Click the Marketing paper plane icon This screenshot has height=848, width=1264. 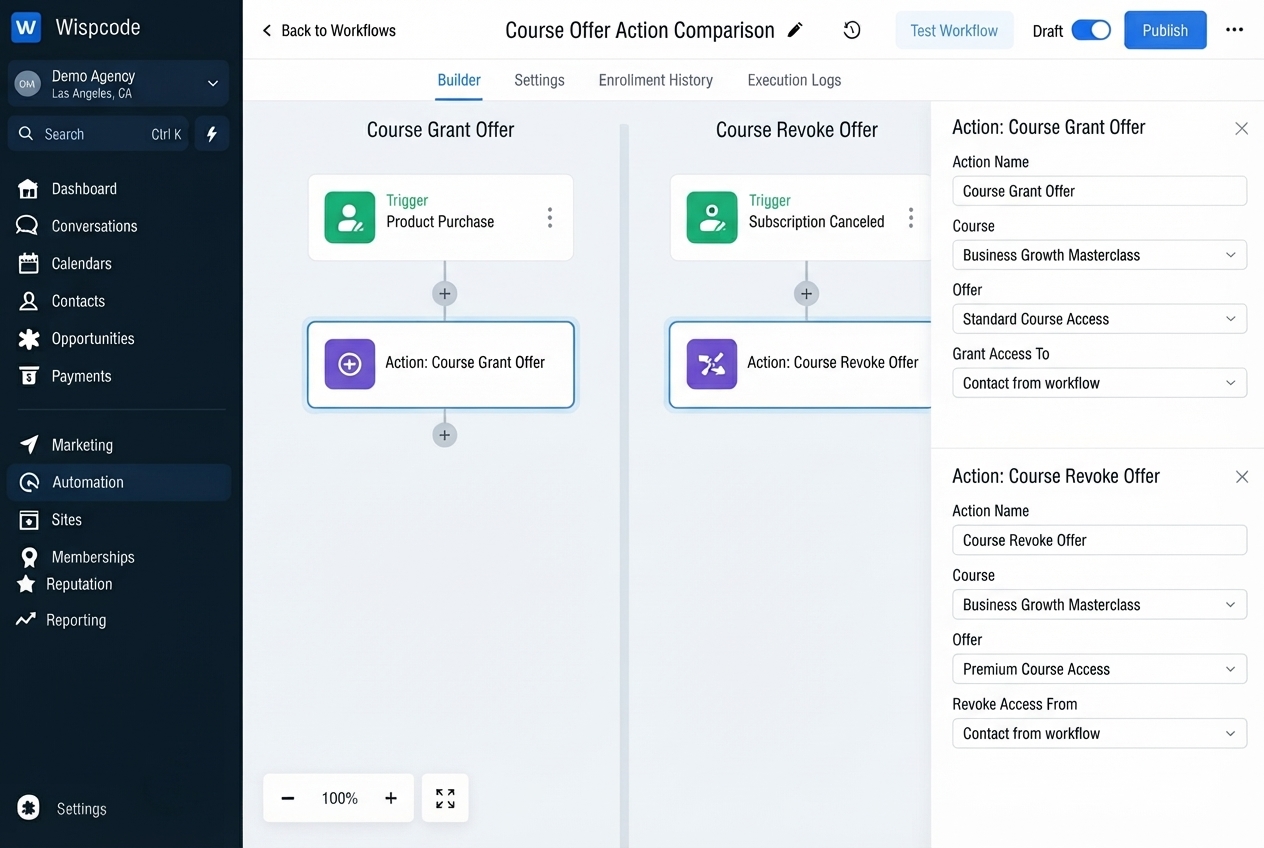29,445
